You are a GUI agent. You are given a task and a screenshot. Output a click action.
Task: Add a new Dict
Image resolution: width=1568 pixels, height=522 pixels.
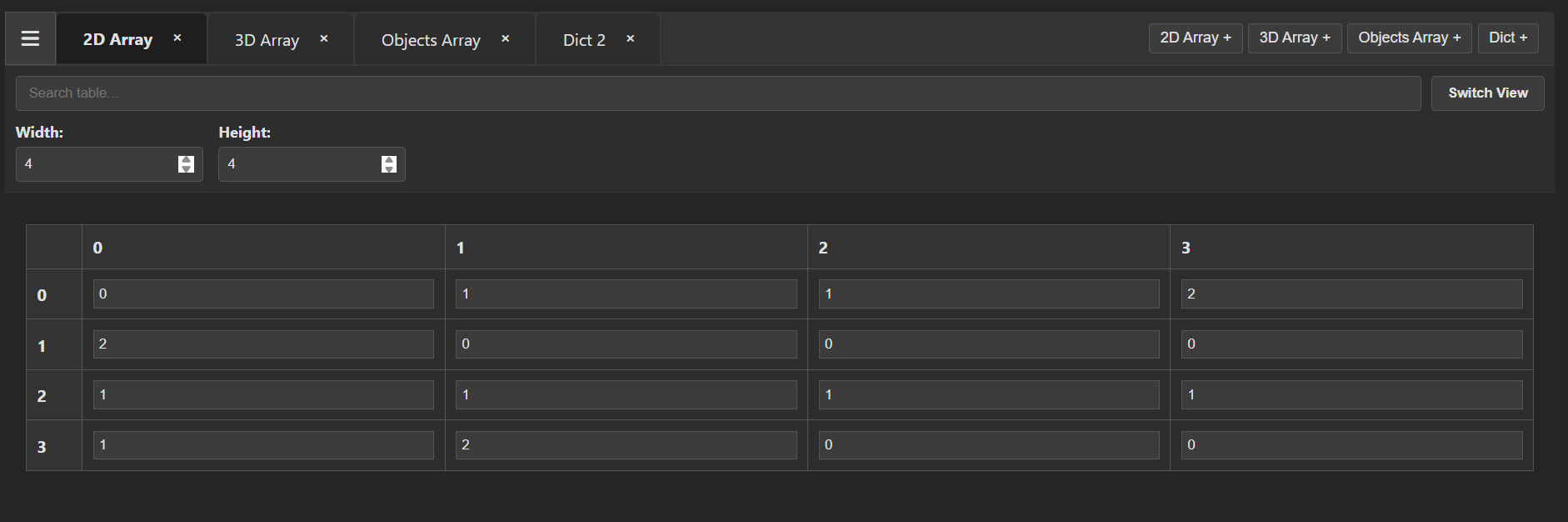point(1508,38)
